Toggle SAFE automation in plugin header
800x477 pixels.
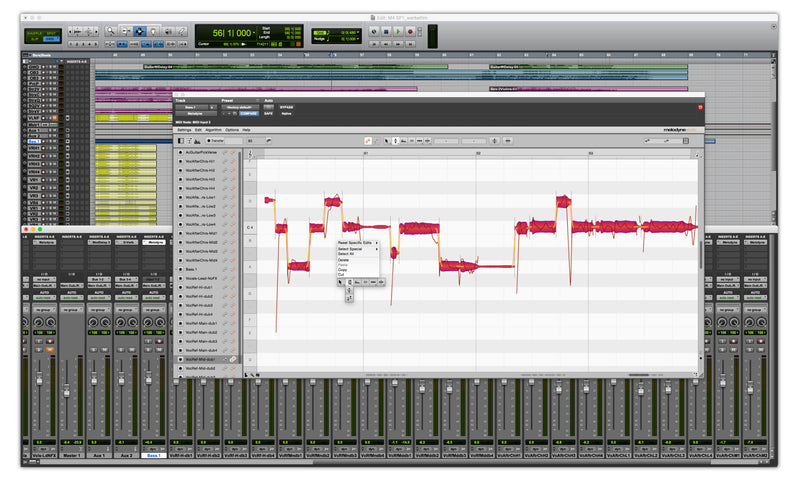(268, 113)
